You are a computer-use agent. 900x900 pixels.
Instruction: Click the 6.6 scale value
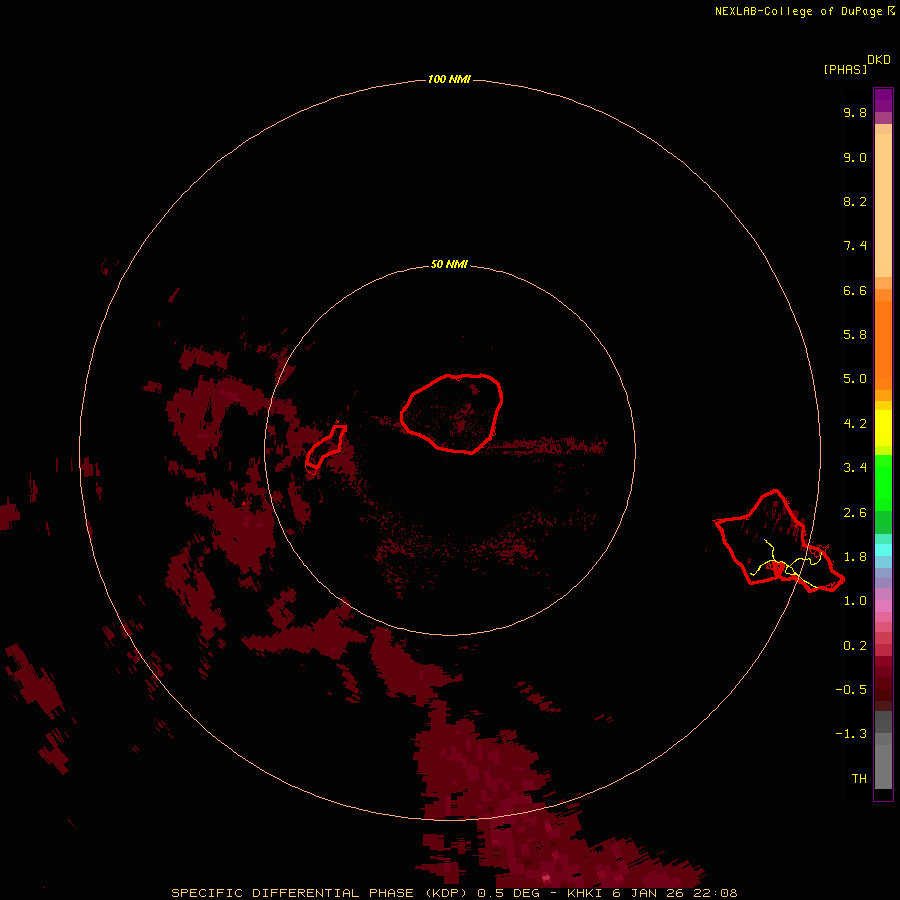coord(855,290)
